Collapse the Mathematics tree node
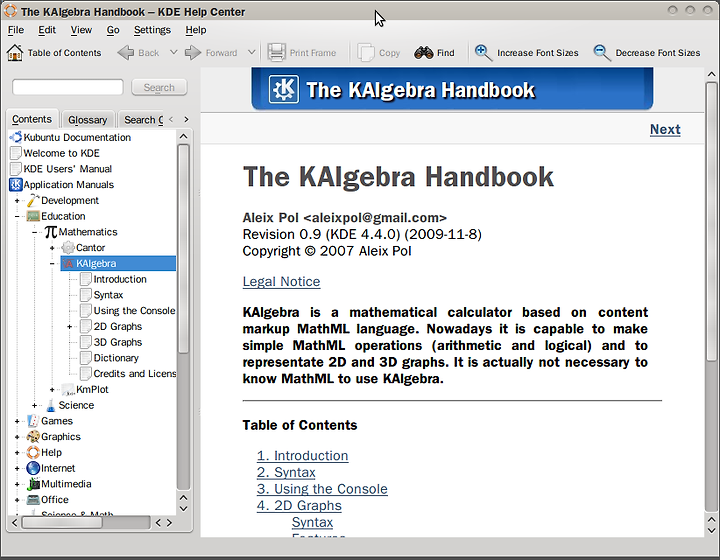Viewport: 720px width, 560px height. click(x=34, y=232)
